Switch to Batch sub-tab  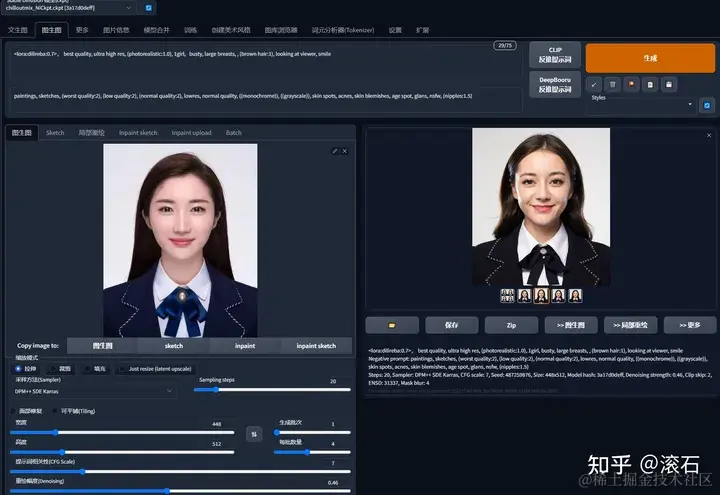(234, 133)
